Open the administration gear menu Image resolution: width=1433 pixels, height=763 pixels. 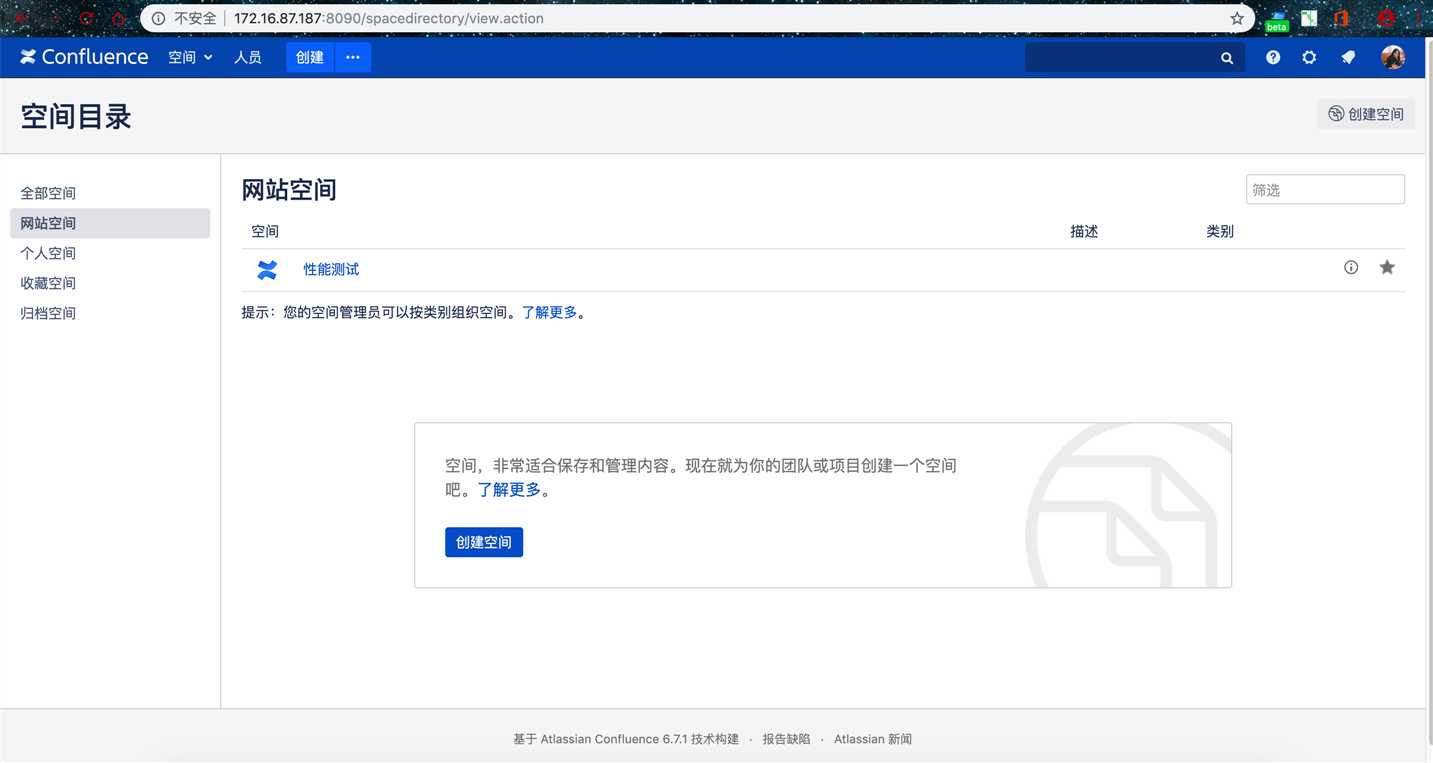pos(1309,58)
